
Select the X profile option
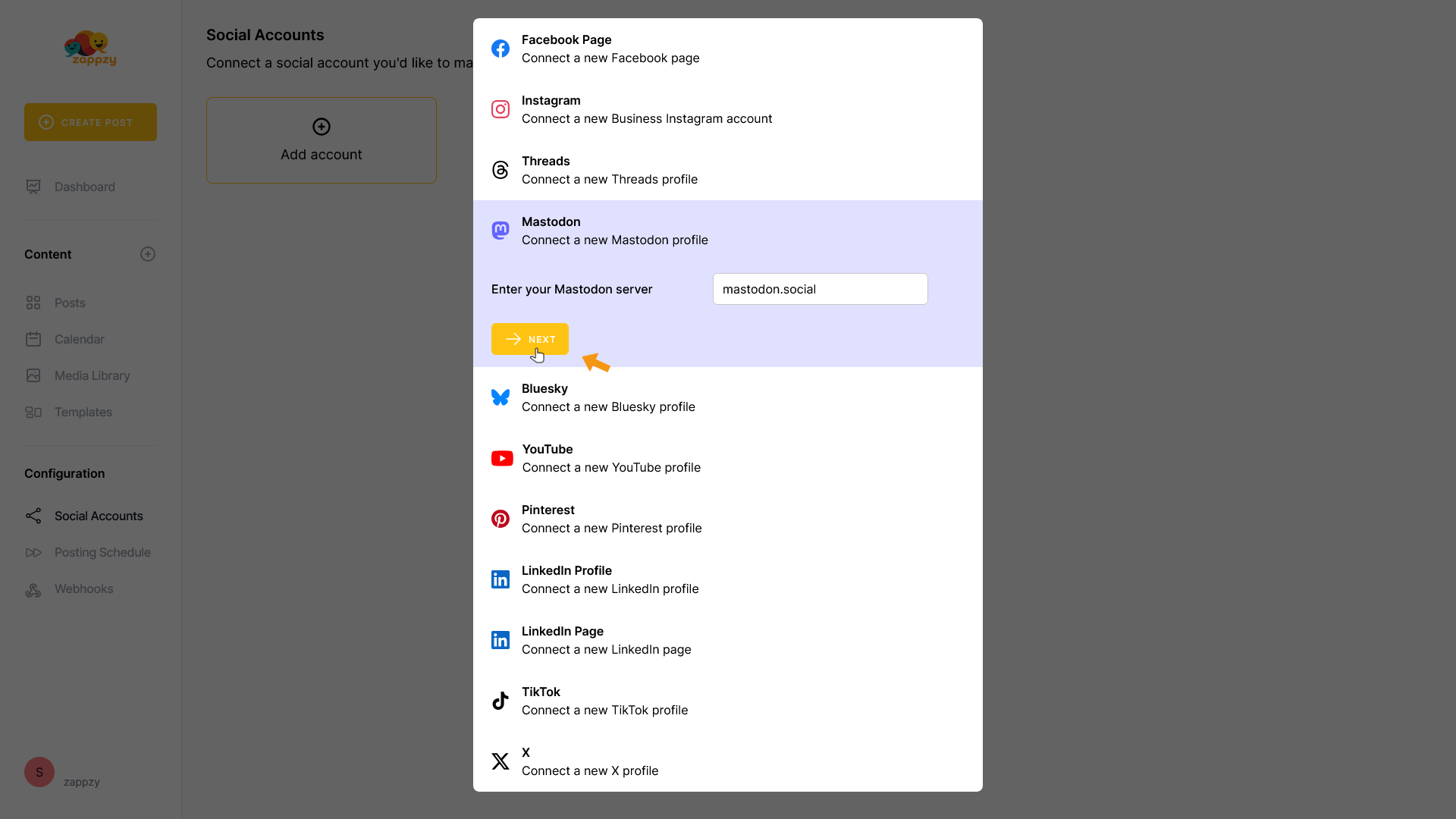coord(728,761)
